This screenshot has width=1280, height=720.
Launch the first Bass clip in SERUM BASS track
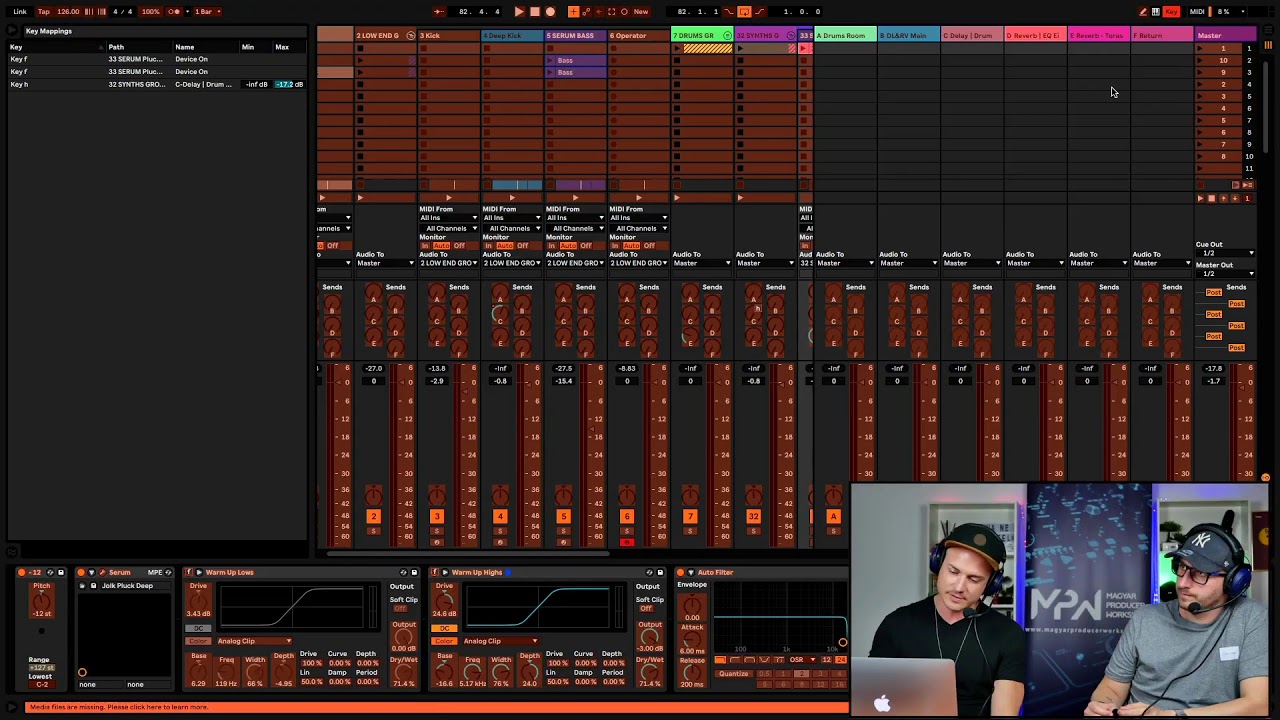pos(551,60)
